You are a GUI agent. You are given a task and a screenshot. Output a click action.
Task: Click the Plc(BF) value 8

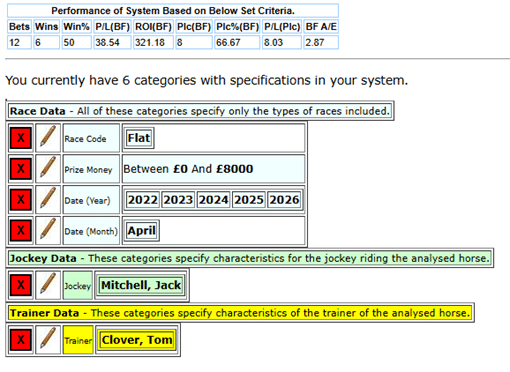click(x=194, y=42)
